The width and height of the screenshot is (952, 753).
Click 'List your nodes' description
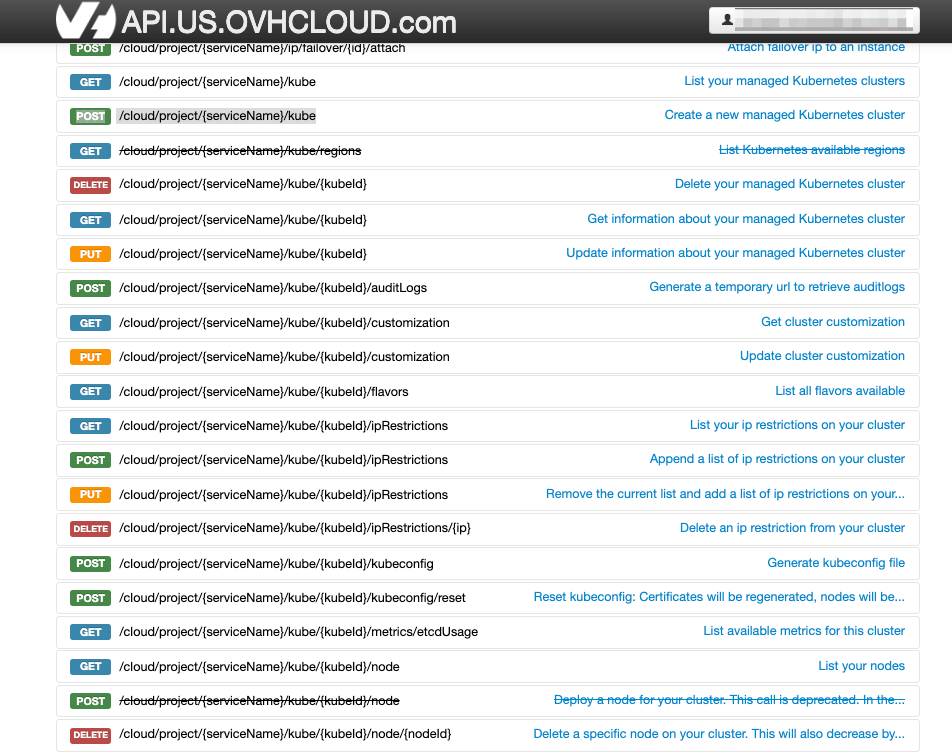tap(861, 666)
